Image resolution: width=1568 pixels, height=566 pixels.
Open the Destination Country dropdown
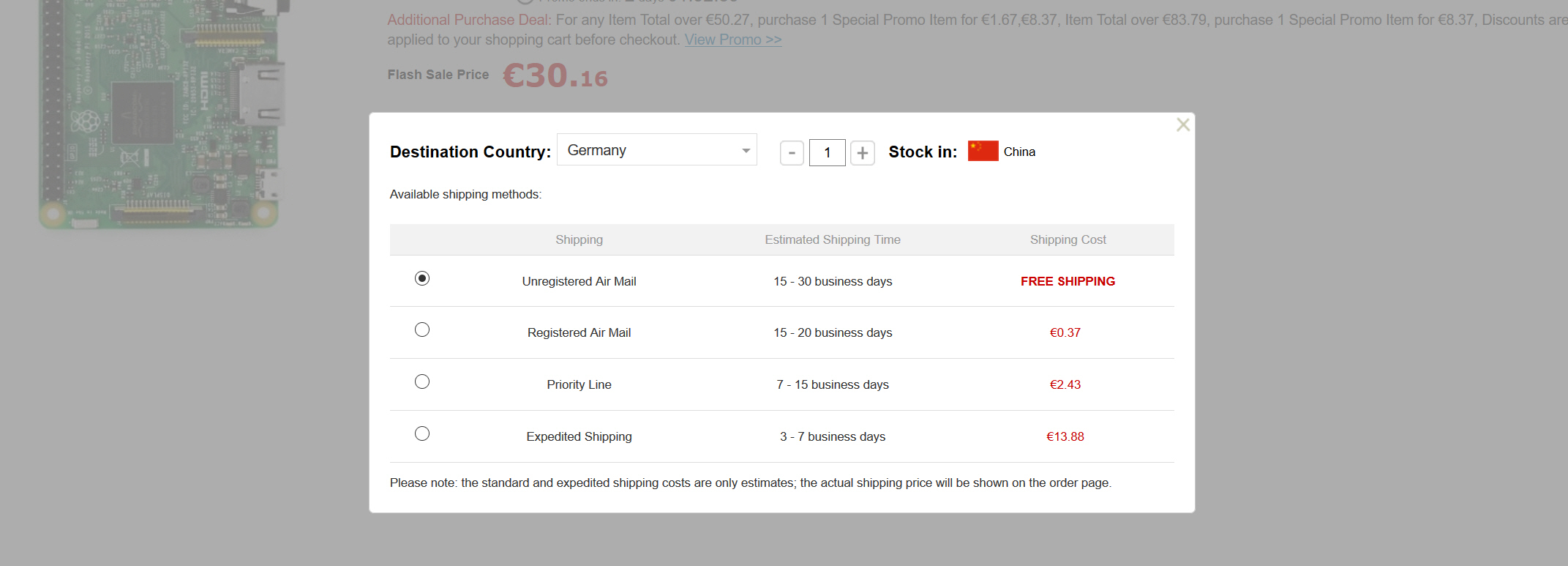656,150
